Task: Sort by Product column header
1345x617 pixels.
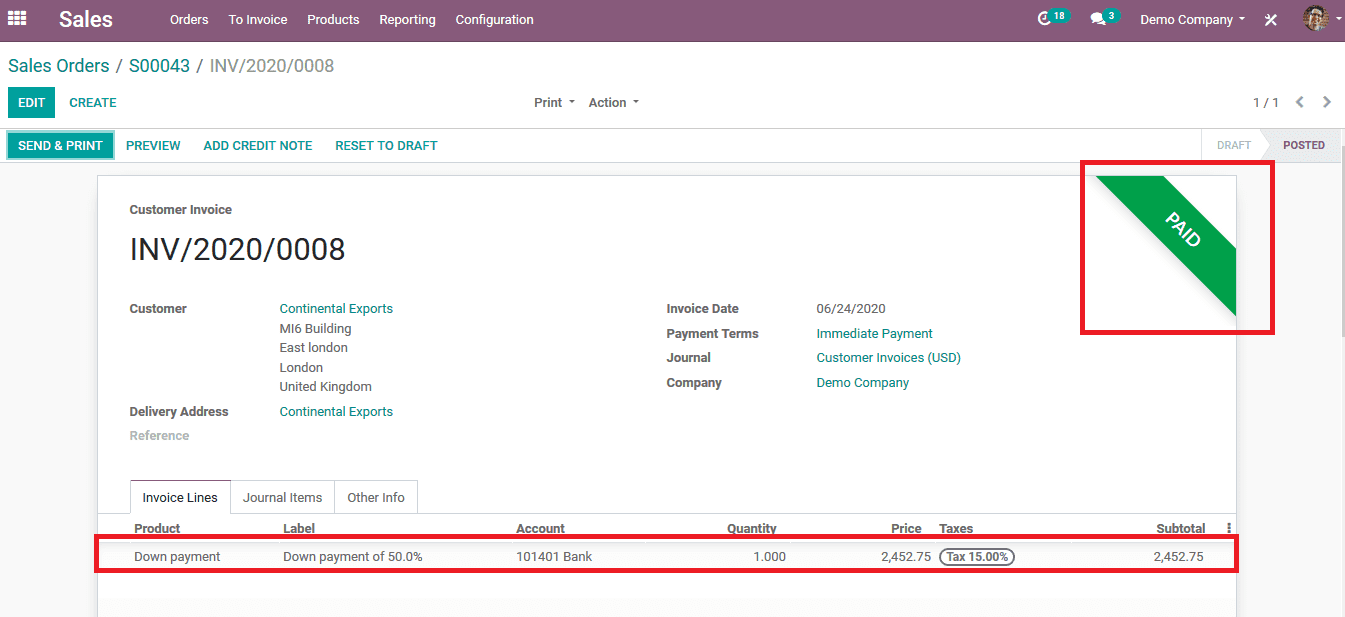Action: [157, 529]
